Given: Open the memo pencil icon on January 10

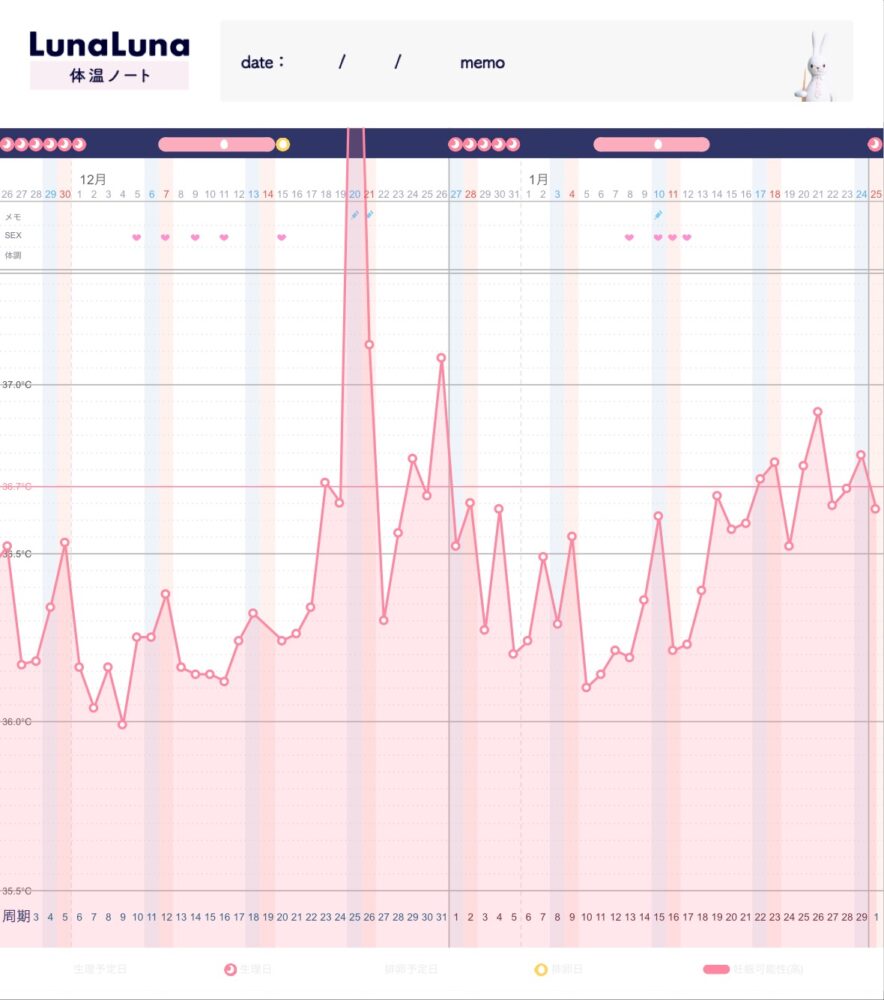Looking at the screenshot, I should pos(658,215).
